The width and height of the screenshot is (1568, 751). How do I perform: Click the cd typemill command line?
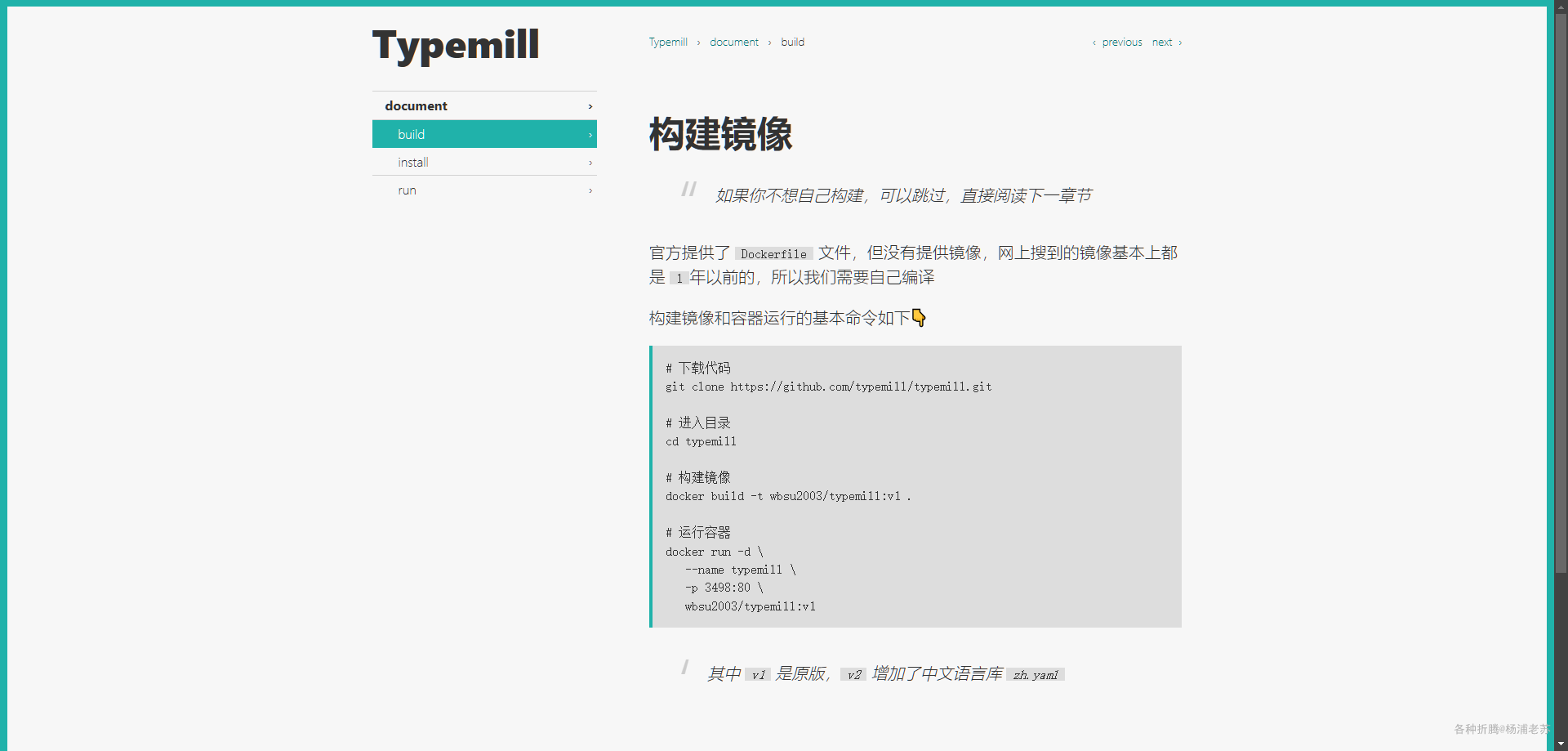[x=701, y=441]
